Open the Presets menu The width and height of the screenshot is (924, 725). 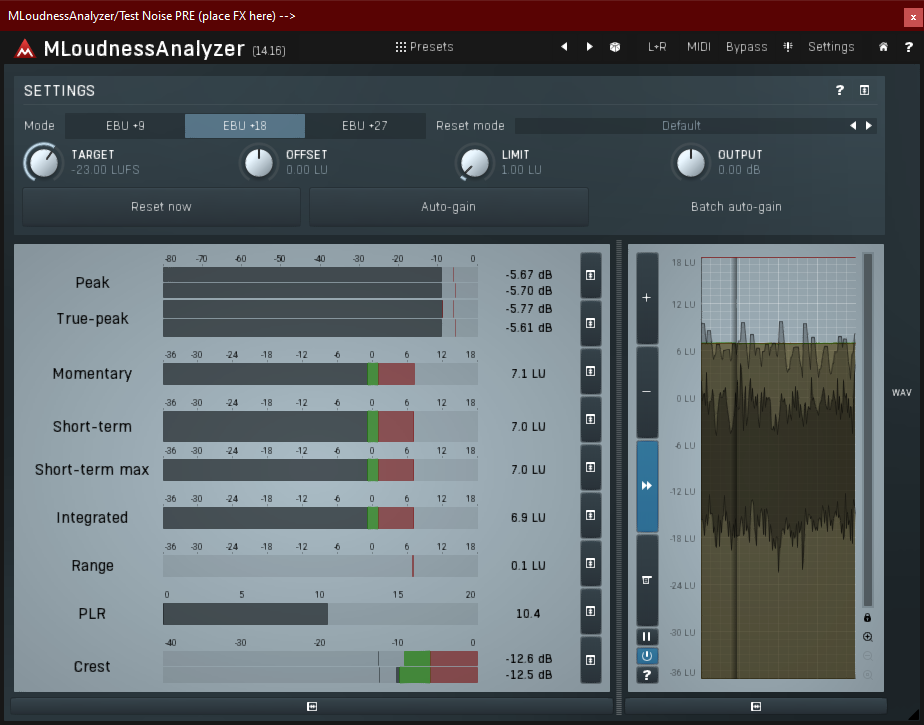(424, 47)
